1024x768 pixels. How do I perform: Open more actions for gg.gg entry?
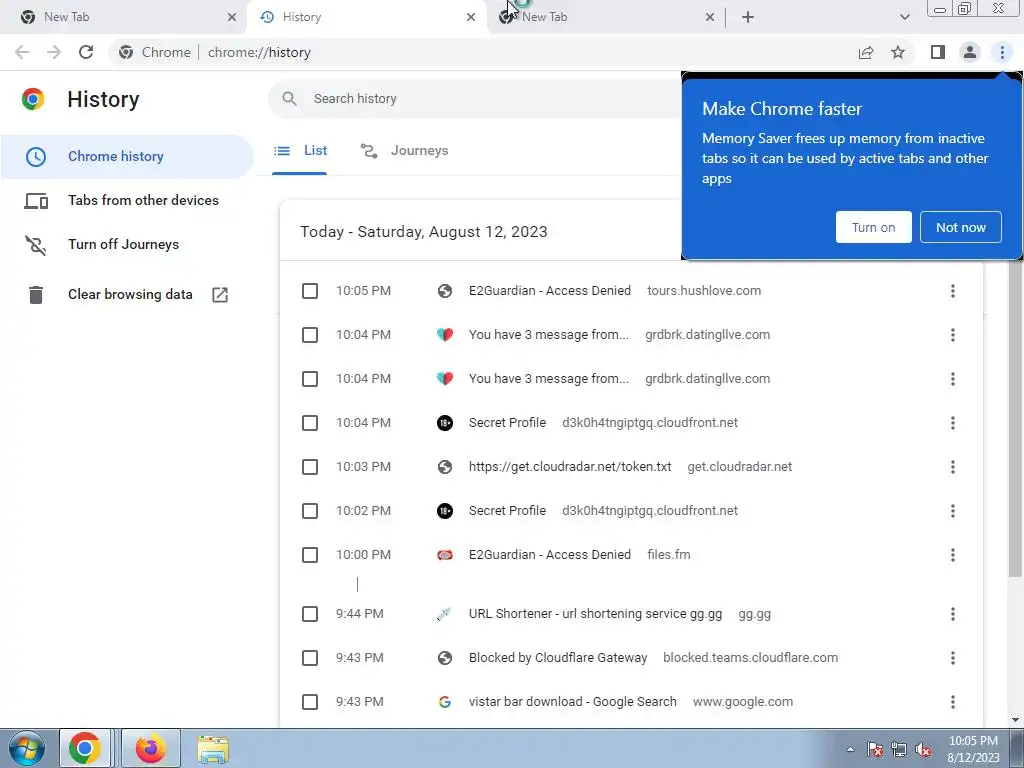pos(953,614)
